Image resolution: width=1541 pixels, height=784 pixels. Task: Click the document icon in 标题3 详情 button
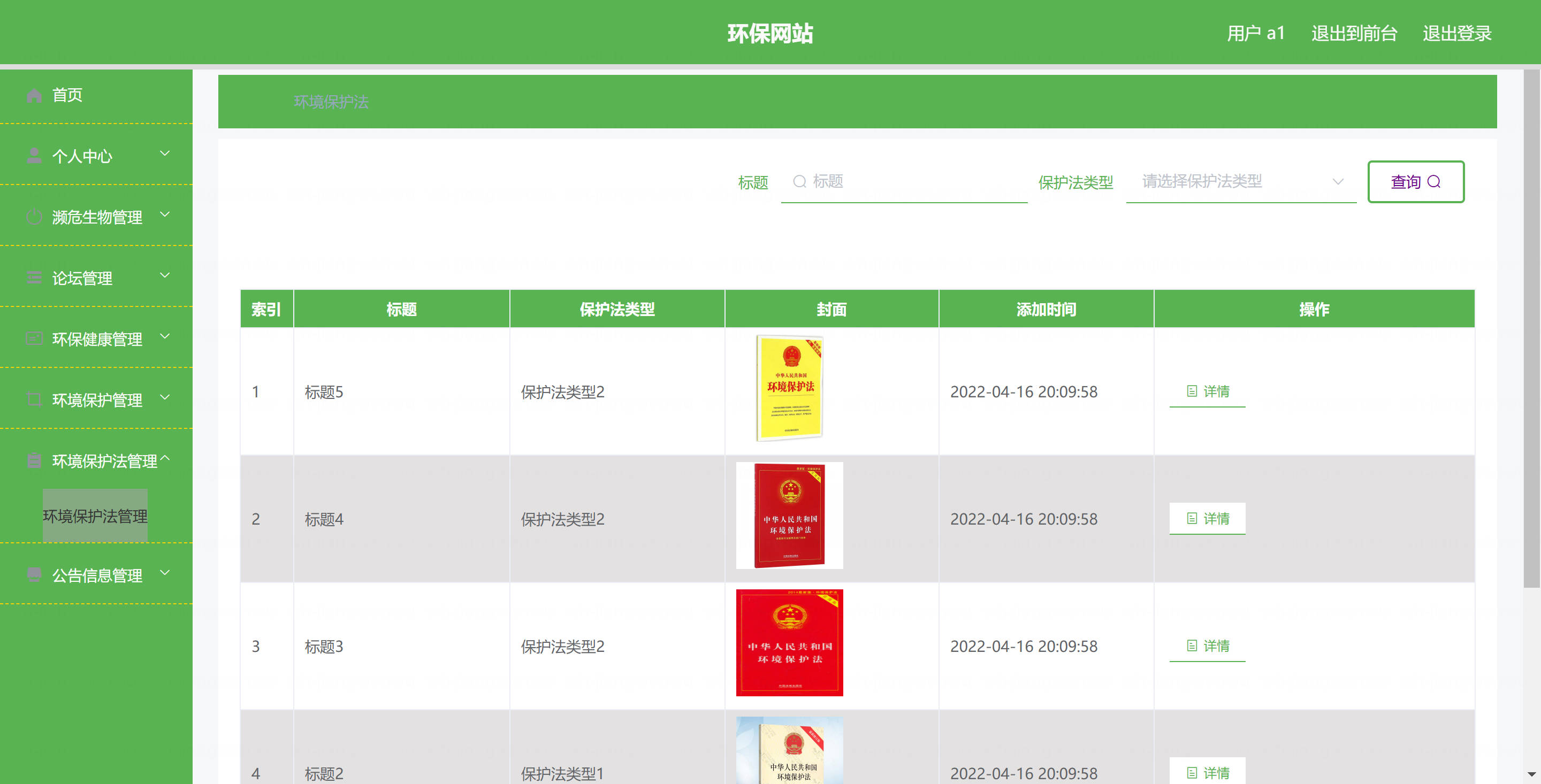(x=1192, y=646)
